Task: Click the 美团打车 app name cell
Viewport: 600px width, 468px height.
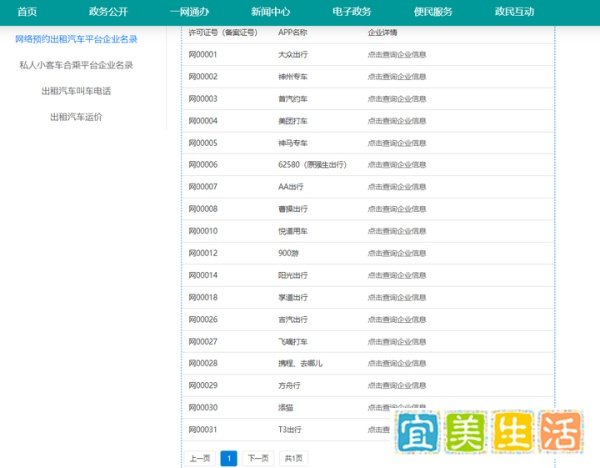Action: (293, 121)
